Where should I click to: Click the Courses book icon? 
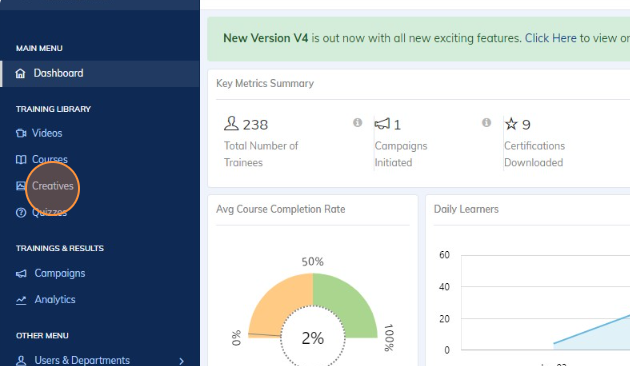21,159
